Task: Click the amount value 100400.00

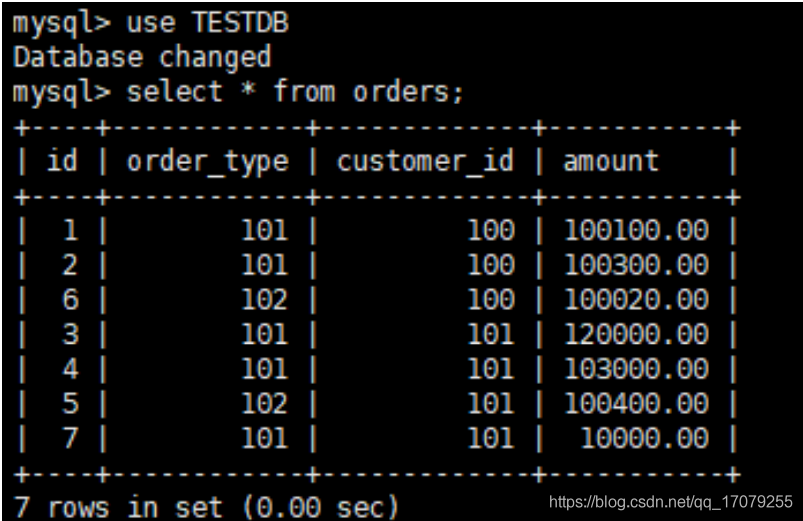Action: click(636, 403)
